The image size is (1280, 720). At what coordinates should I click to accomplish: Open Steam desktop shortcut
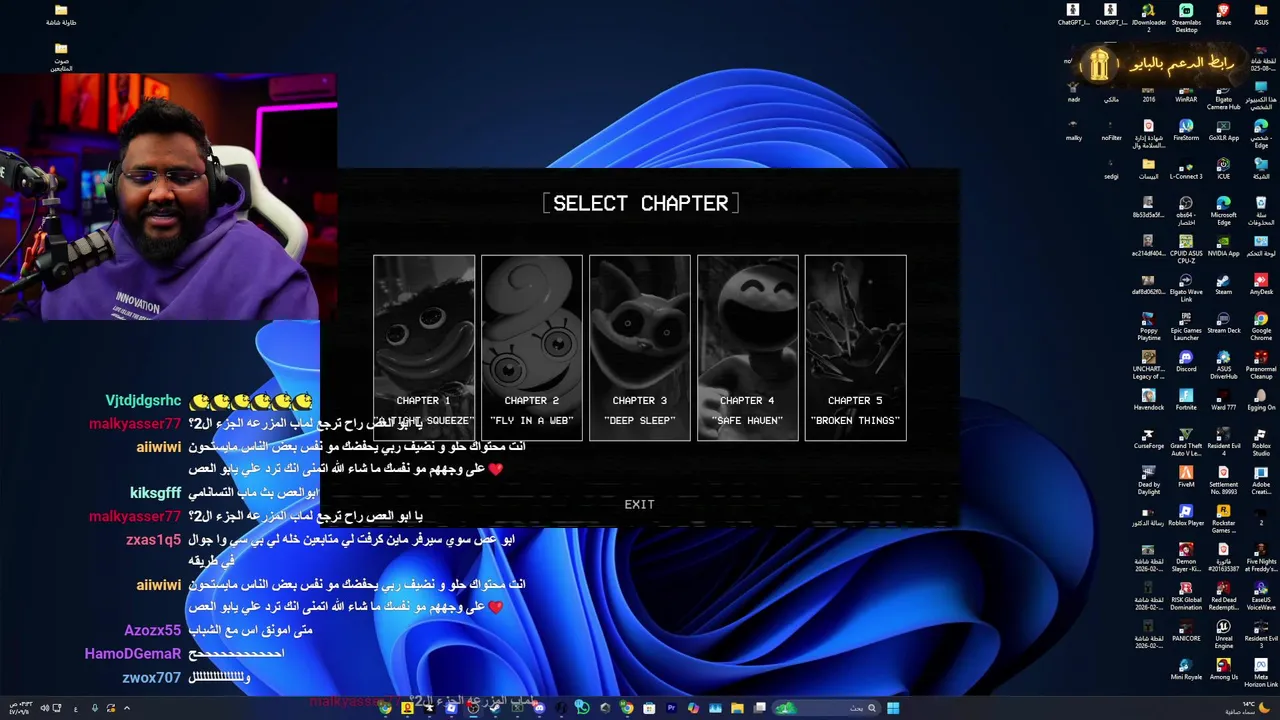coord(1223,284)
